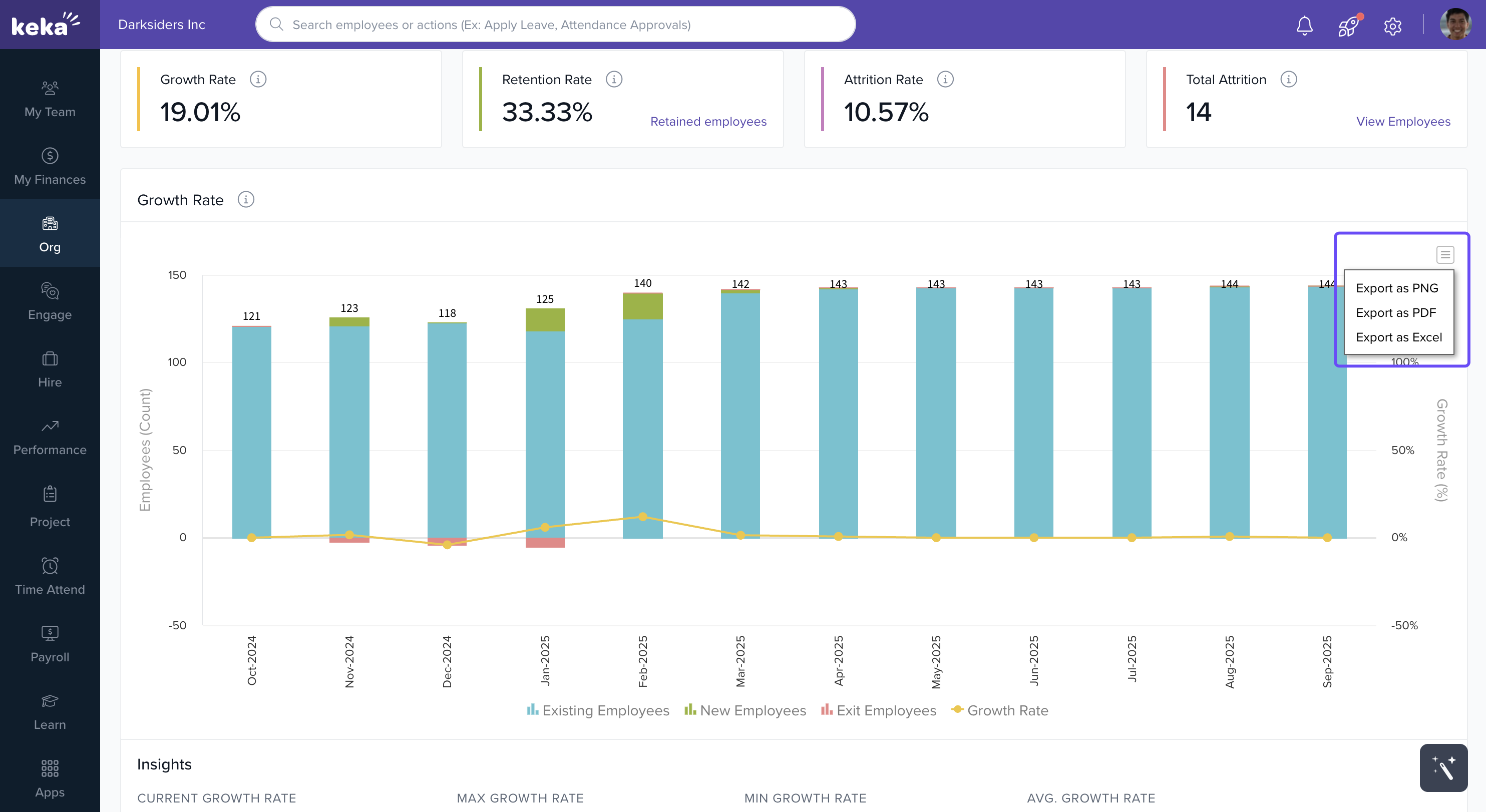Collapse the chart export hamburger menu

(1444, 254)
